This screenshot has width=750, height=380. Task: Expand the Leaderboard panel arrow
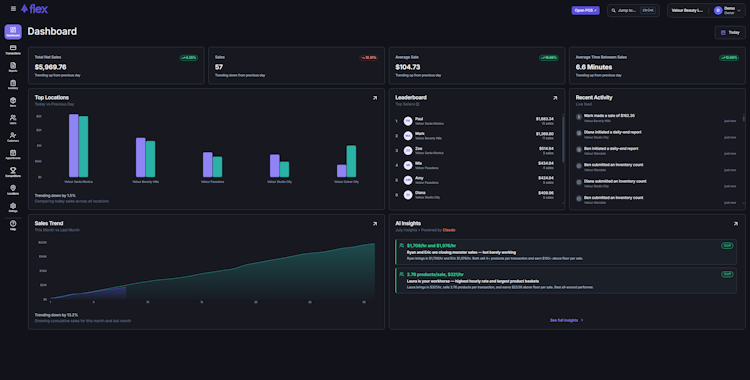click(555, 98)
